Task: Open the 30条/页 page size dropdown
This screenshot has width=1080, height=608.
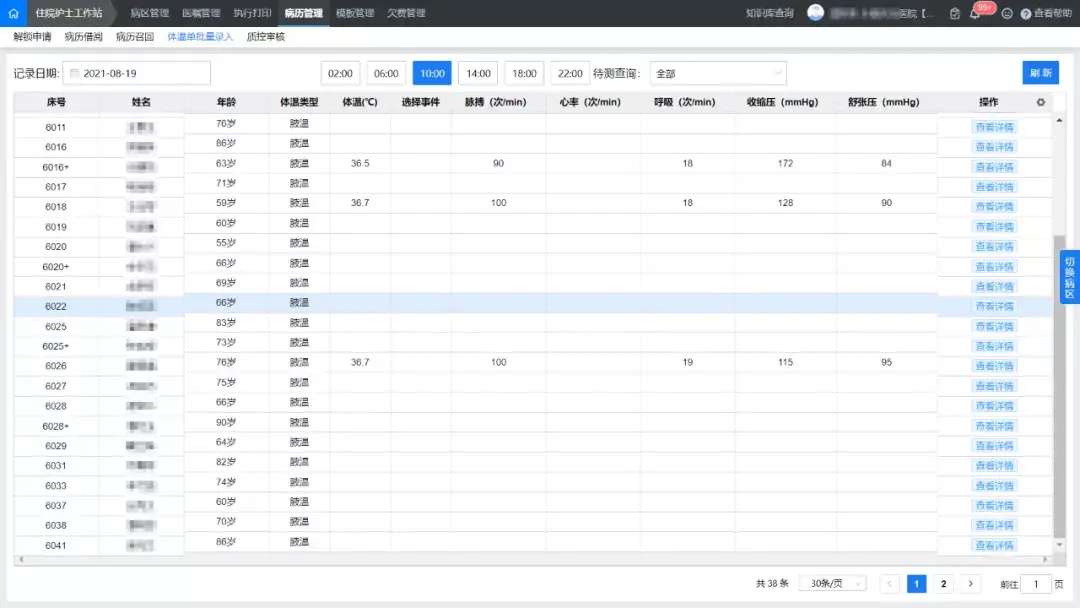Action: click(x=832, y=584)
